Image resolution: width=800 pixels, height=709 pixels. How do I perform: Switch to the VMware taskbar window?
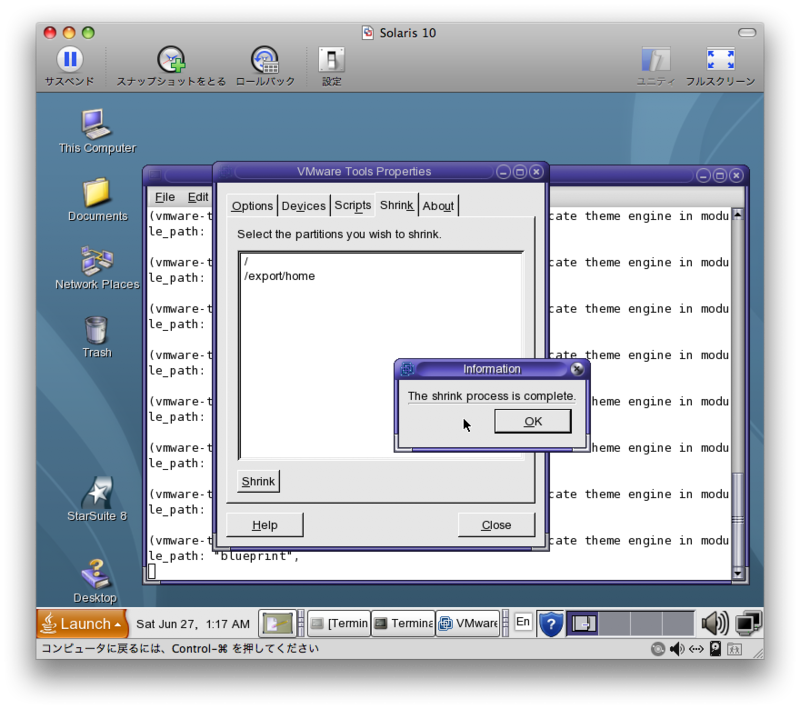[x=468, y=623]
